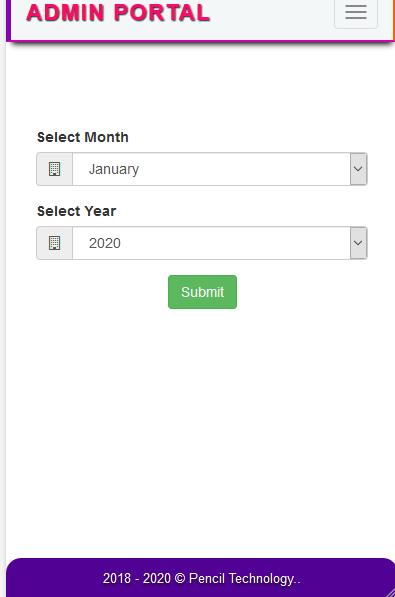
Task: Expand the month dropdown arrow
Action: tap(358, 169)
